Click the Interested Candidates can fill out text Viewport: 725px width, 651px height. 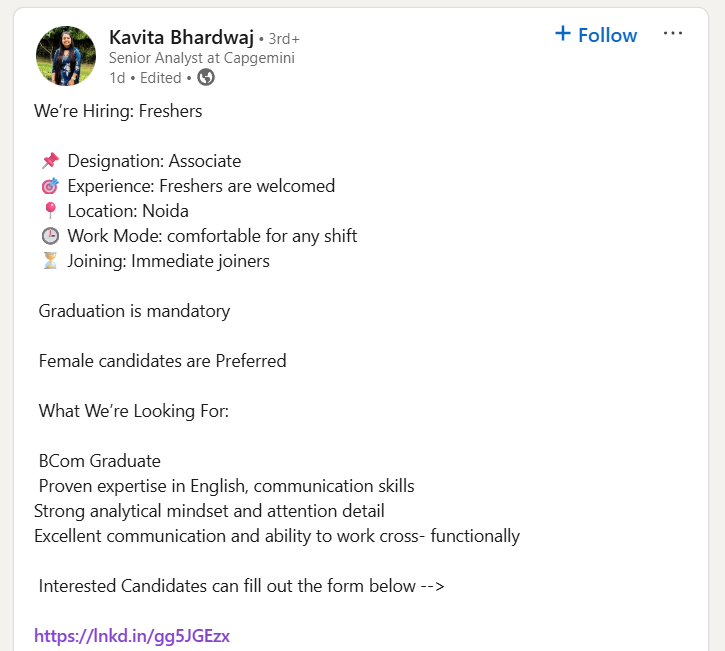[240, 586]
